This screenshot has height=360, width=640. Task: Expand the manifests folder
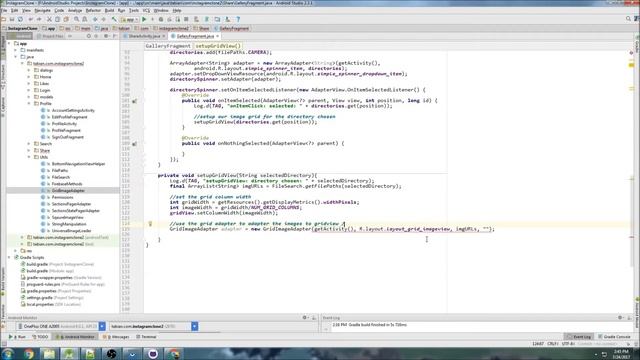(16, 50)
